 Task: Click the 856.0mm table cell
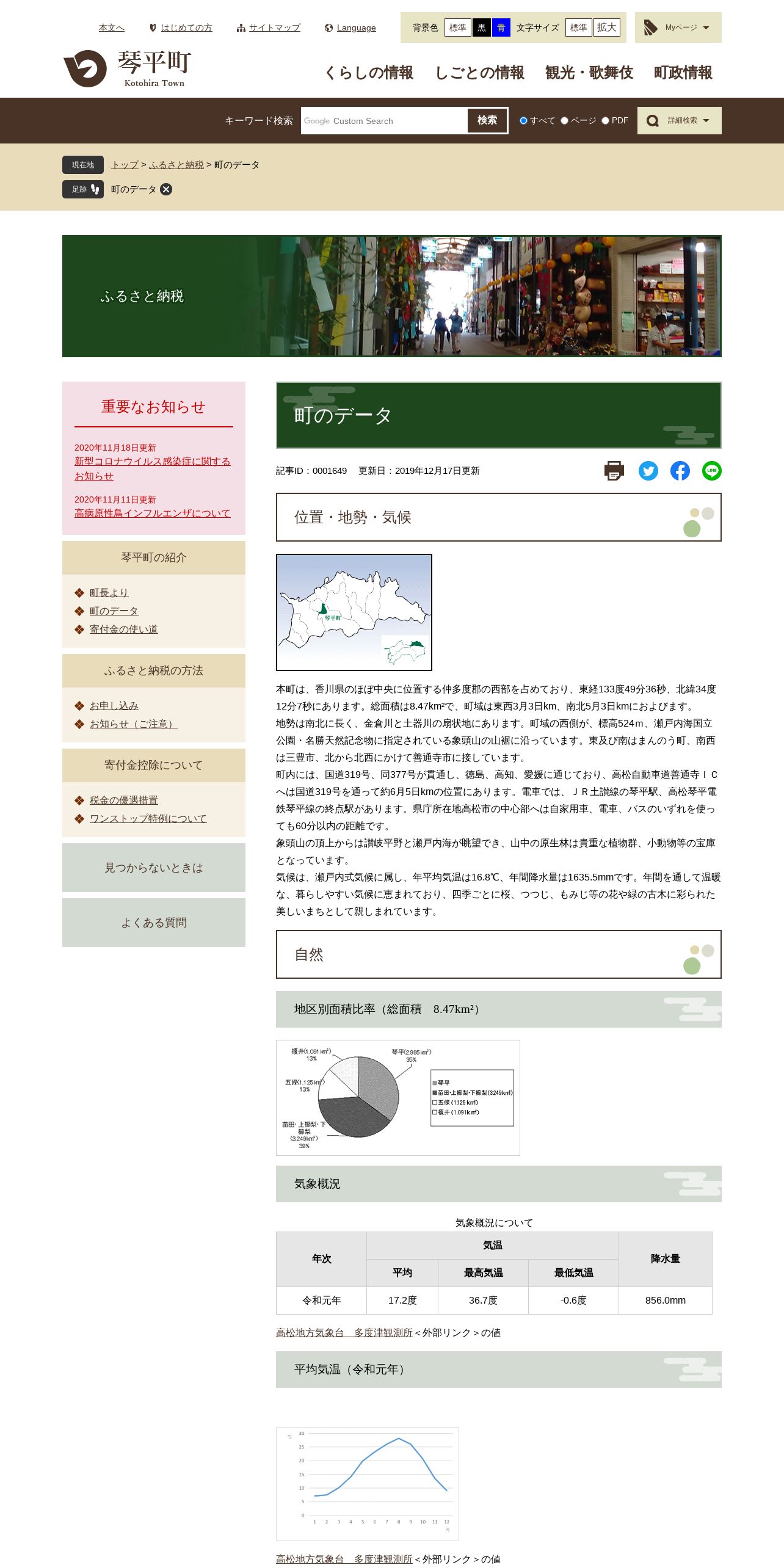[666, 1301]
